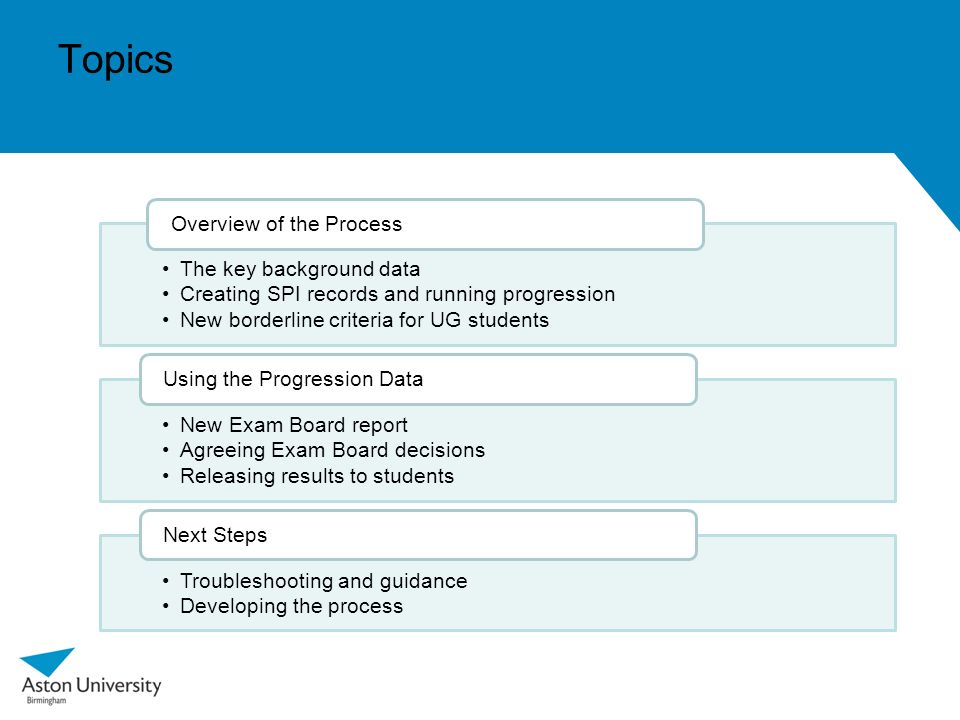The image size is (960, 720).
Task: Select 'Troubleshooting and guidance' bullet
Action: click(323, 580)
